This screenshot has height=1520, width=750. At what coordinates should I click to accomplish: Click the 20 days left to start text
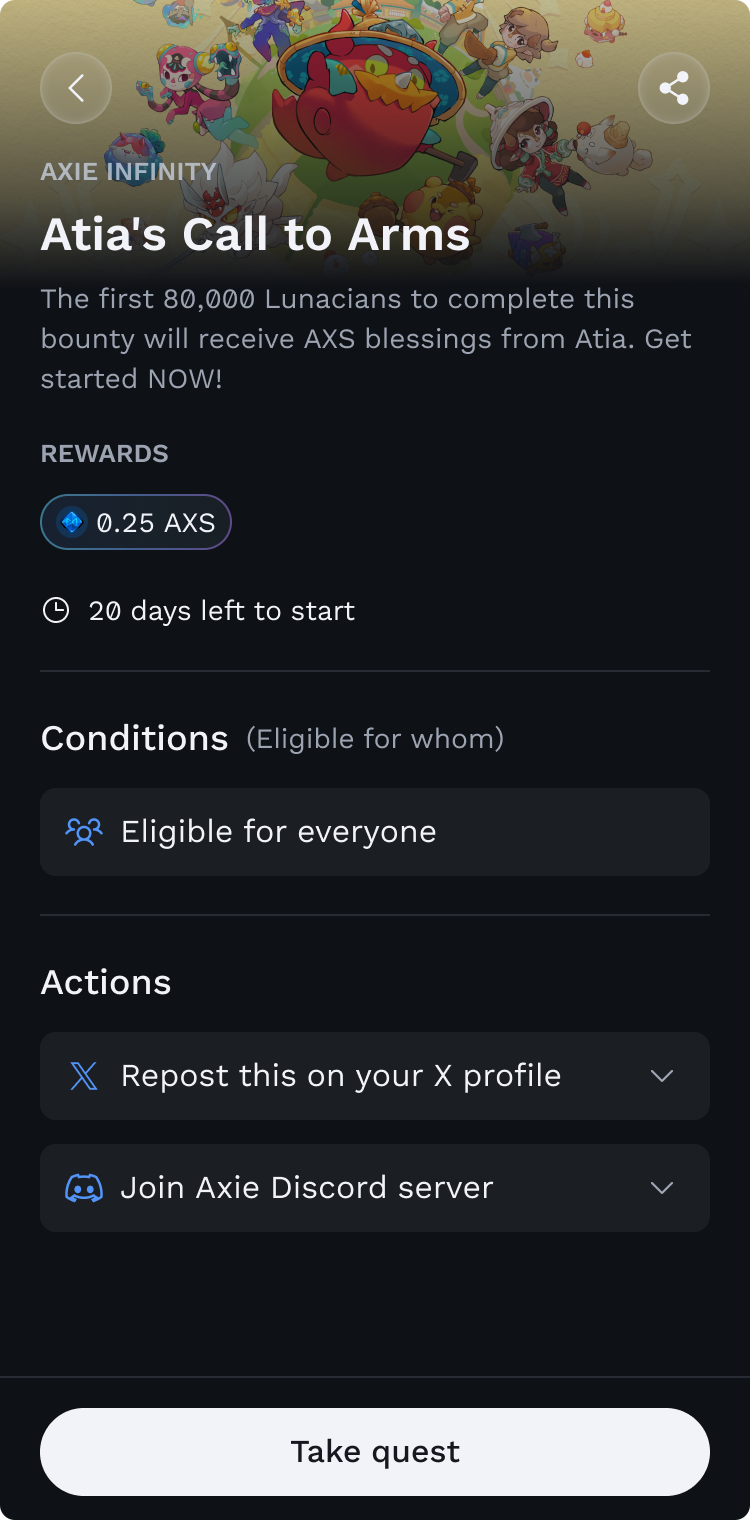point(222,611)
